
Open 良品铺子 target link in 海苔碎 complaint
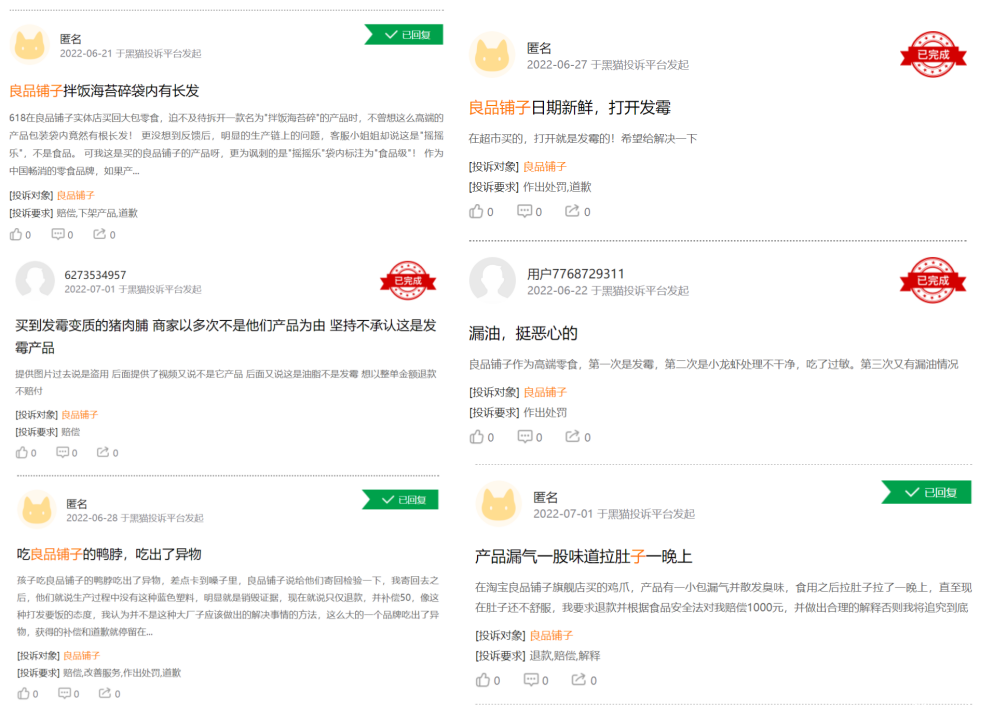[x=76, y=195]
